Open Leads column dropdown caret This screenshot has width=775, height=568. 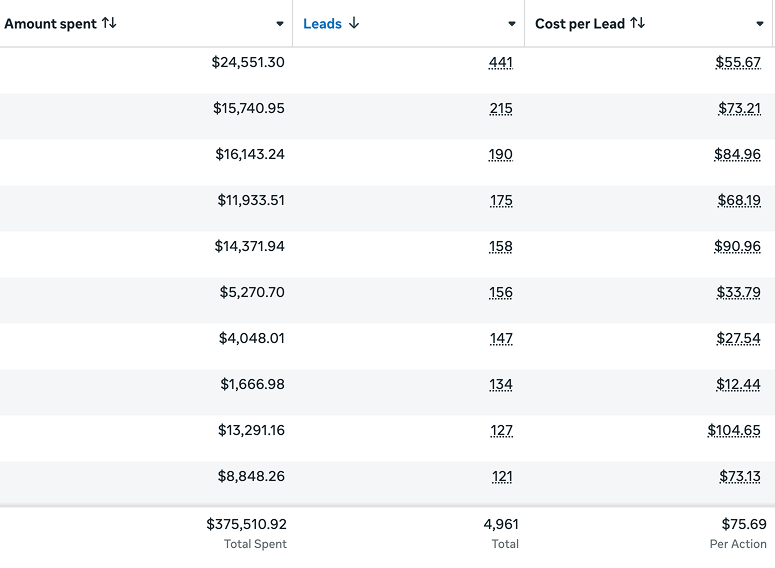(x=512, y=24)
